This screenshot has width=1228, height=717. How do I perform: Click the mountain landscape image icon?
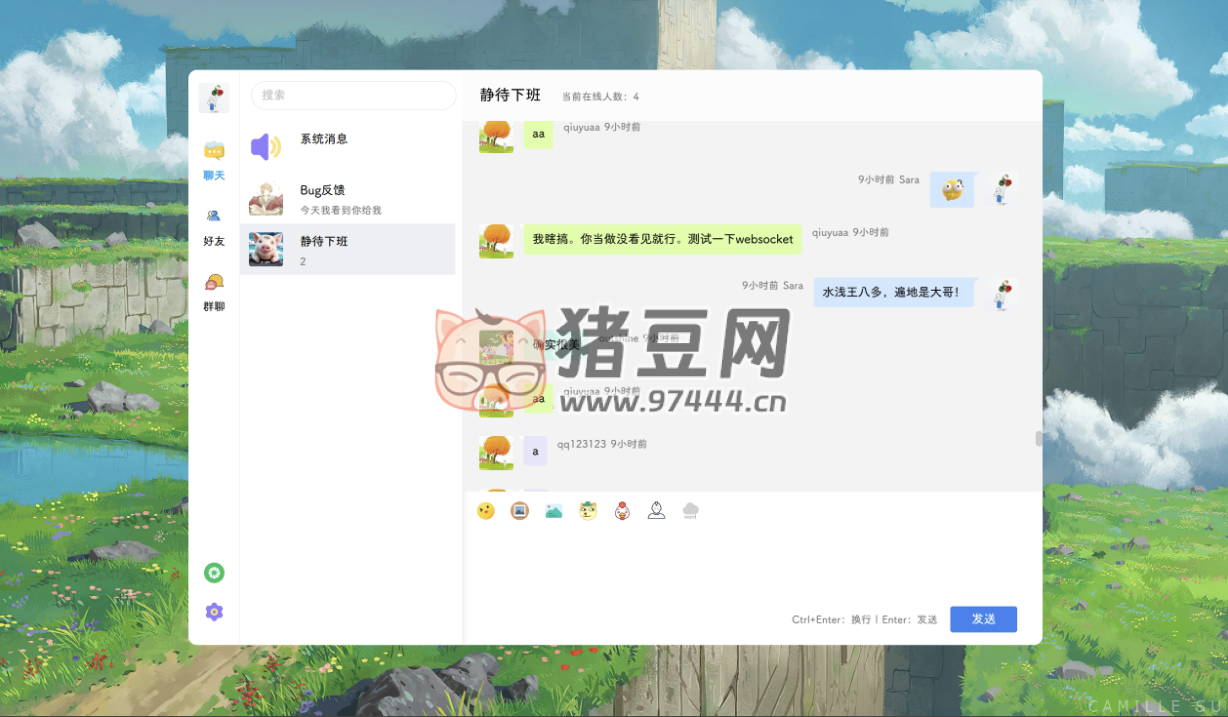[554, 511]
